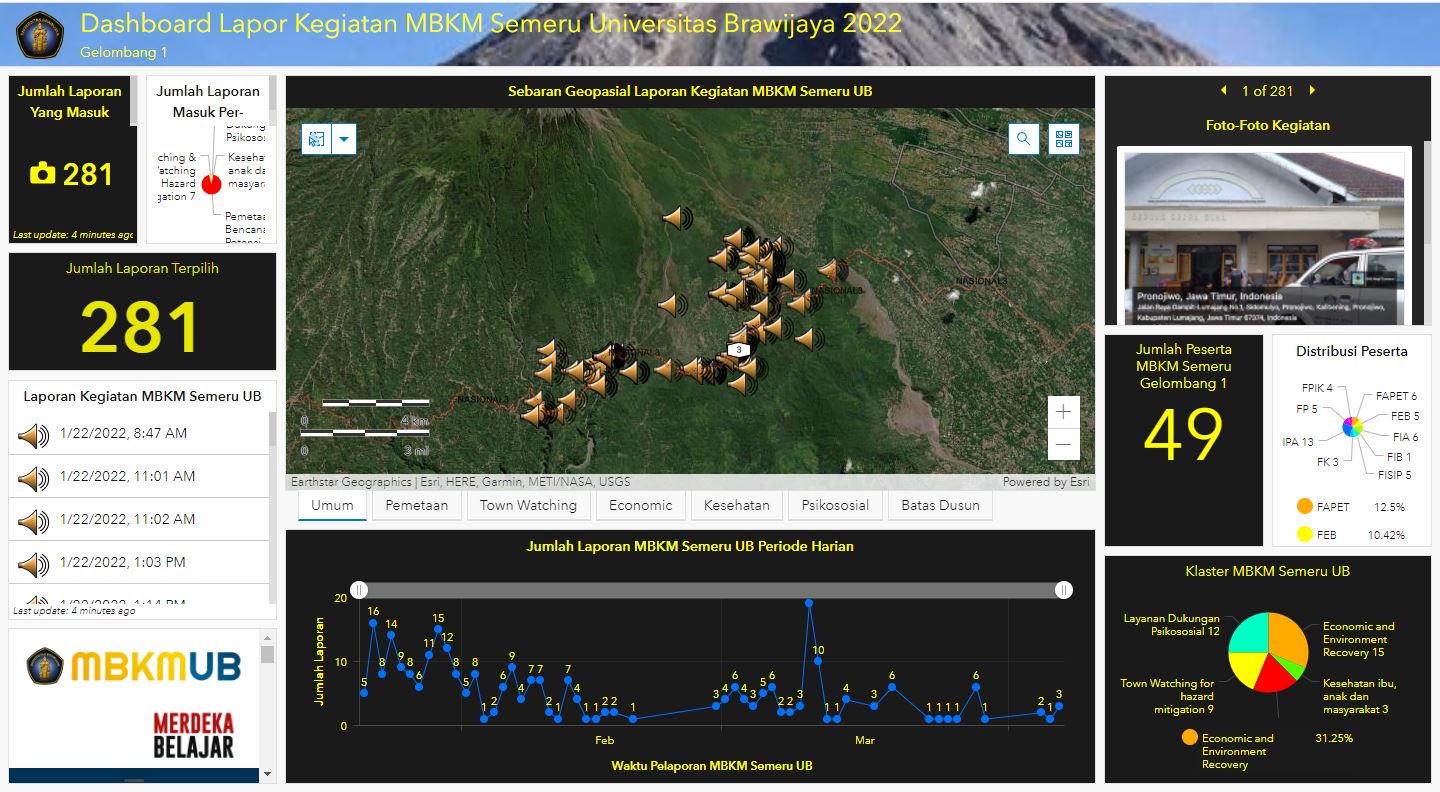Click the small Distribusi Peserta pie chart

(x=1352, y=427)
